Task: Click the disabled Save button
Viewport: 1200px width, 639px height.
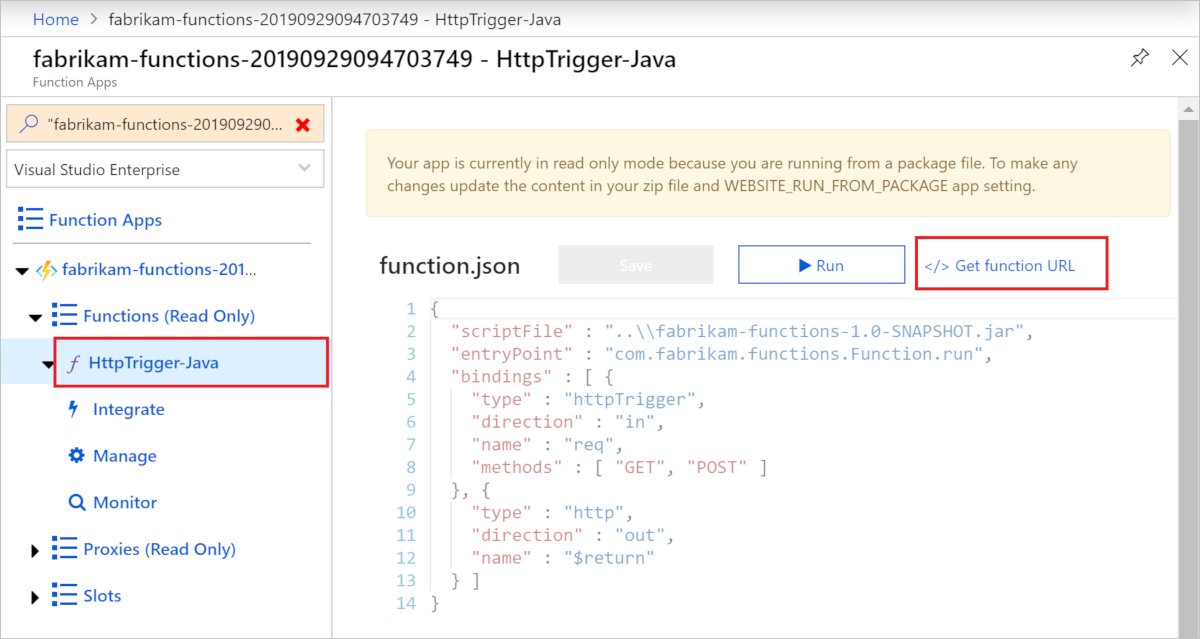Action: pyautogui.click(x=636, y=265)
